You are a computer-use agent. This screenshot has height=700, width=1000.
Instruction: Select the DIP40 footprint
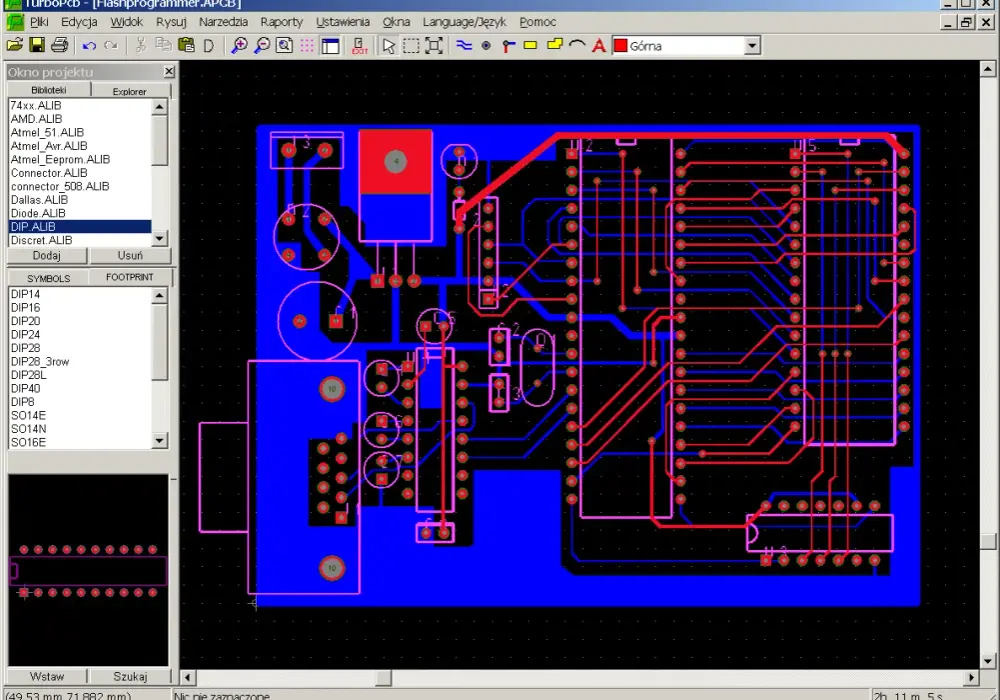pos(80,388)
